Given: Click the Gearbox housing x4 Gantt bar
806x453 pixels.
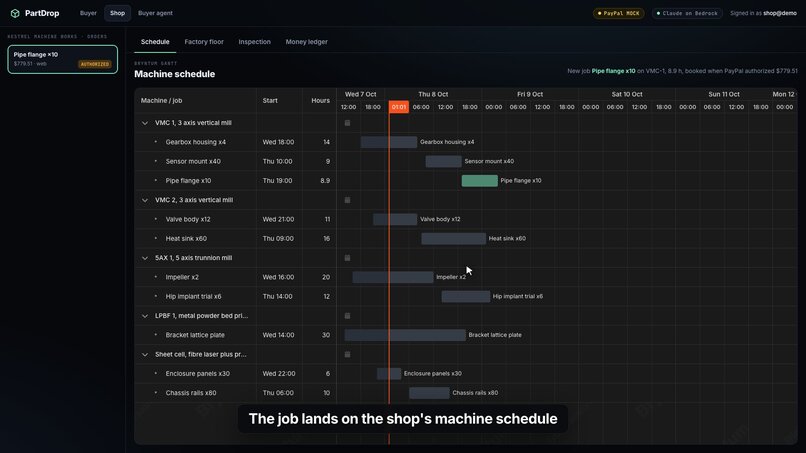Looking at the screenshot, I should coord(389,142).
